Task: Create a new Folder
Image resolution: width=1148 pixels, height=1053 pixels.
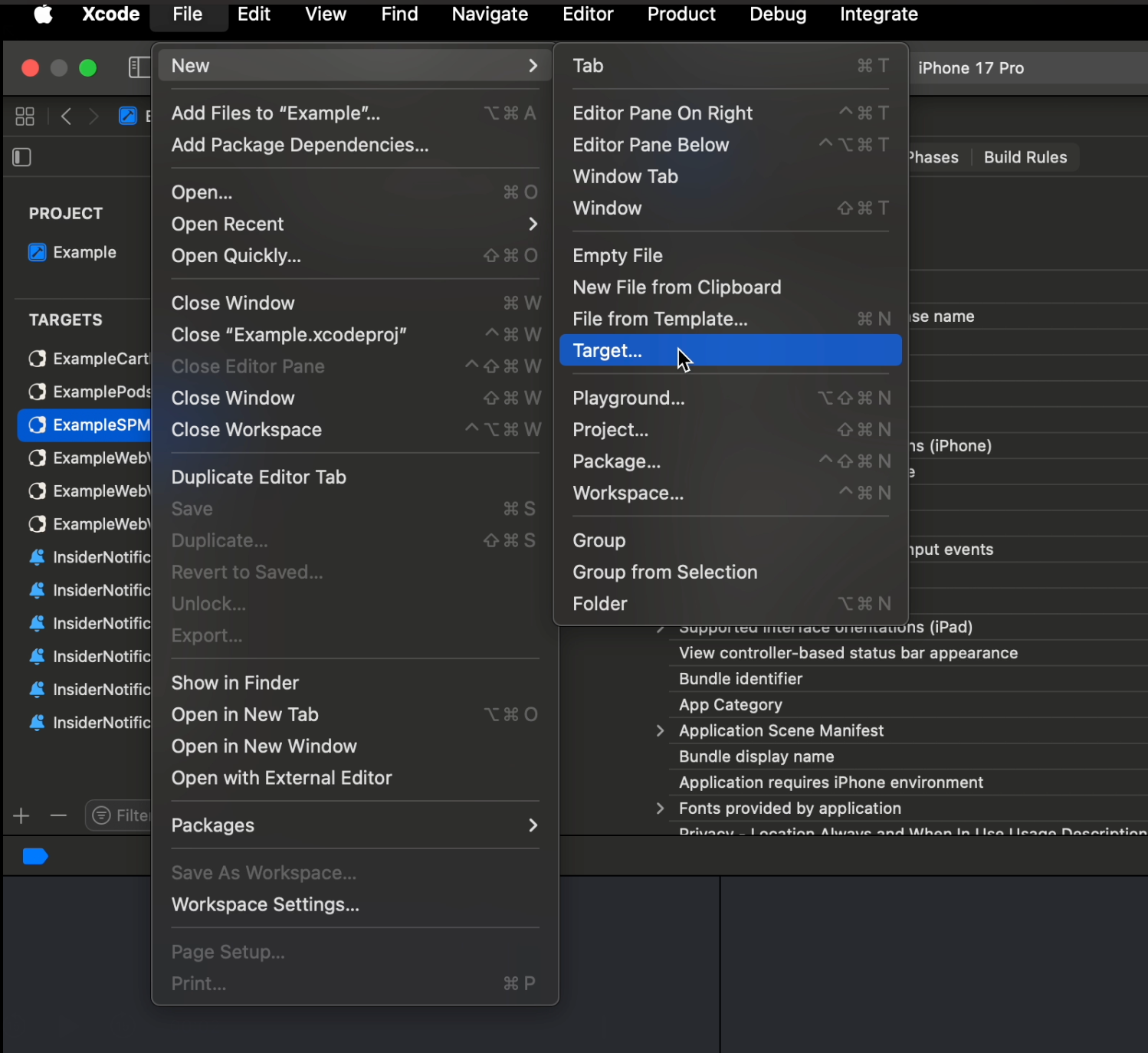Action: 730,604
